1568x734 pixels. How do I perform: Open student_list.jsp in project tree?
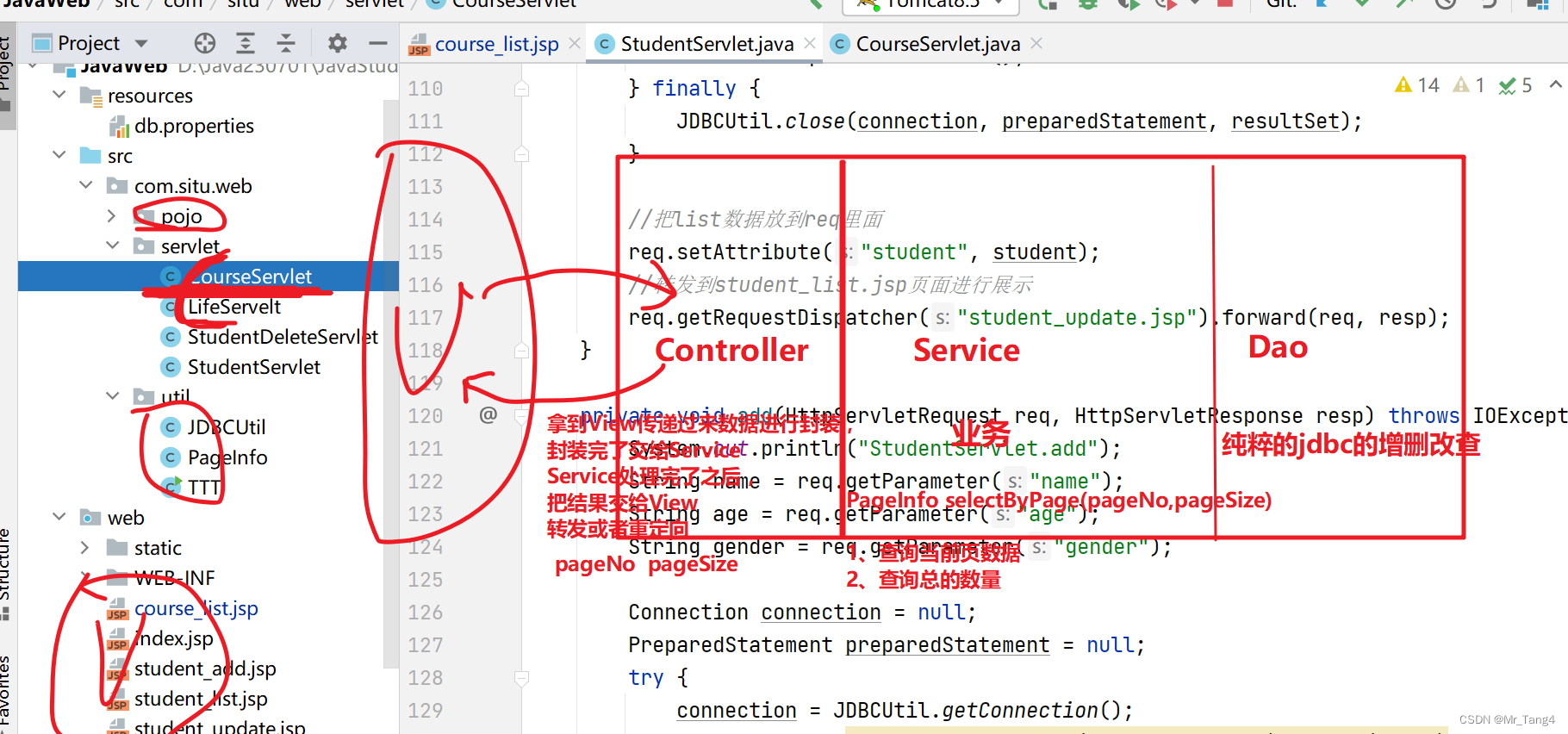[x=201, y=699]
